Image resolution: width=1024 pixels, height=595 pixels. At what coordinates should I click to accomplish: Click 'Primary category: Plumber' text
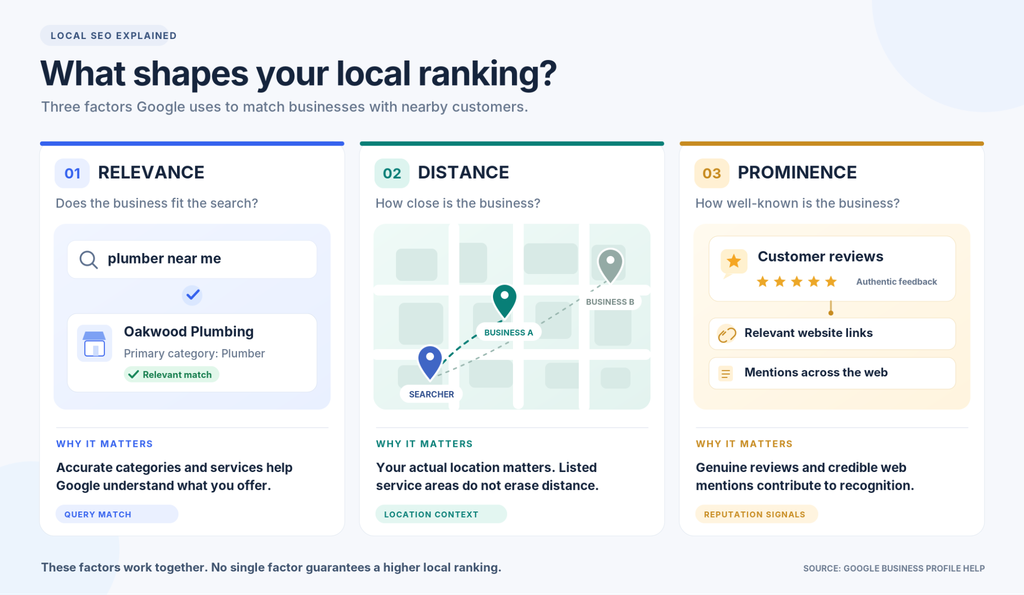[x=195, y=353]
